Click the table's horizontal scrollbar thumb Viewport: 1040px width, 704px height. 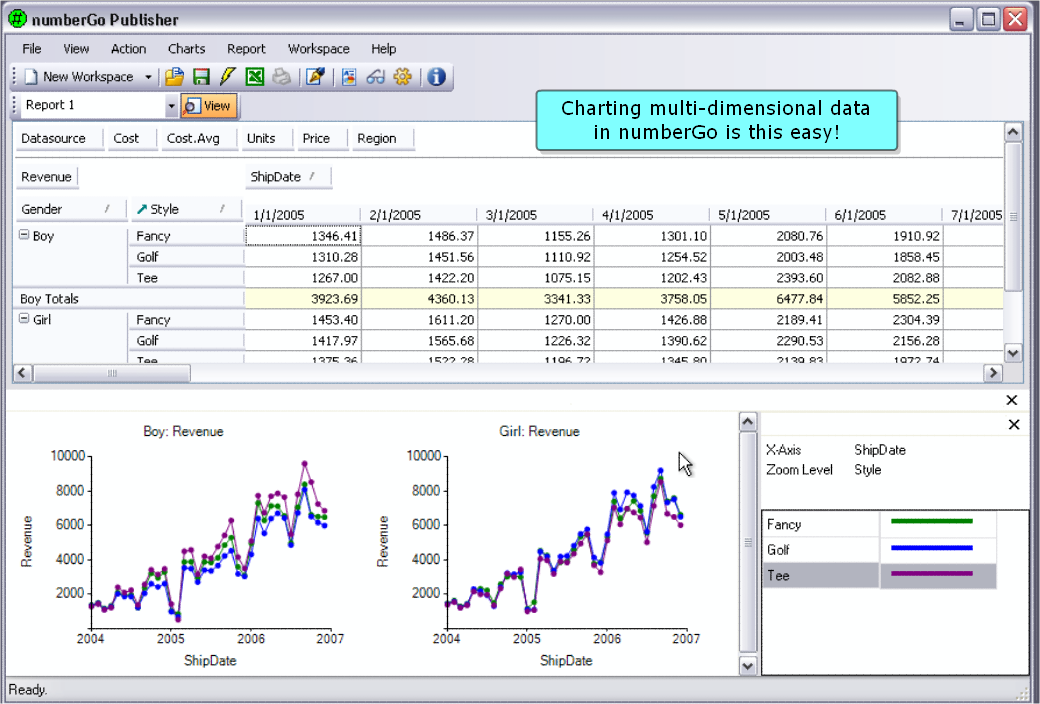pos(111,373)
